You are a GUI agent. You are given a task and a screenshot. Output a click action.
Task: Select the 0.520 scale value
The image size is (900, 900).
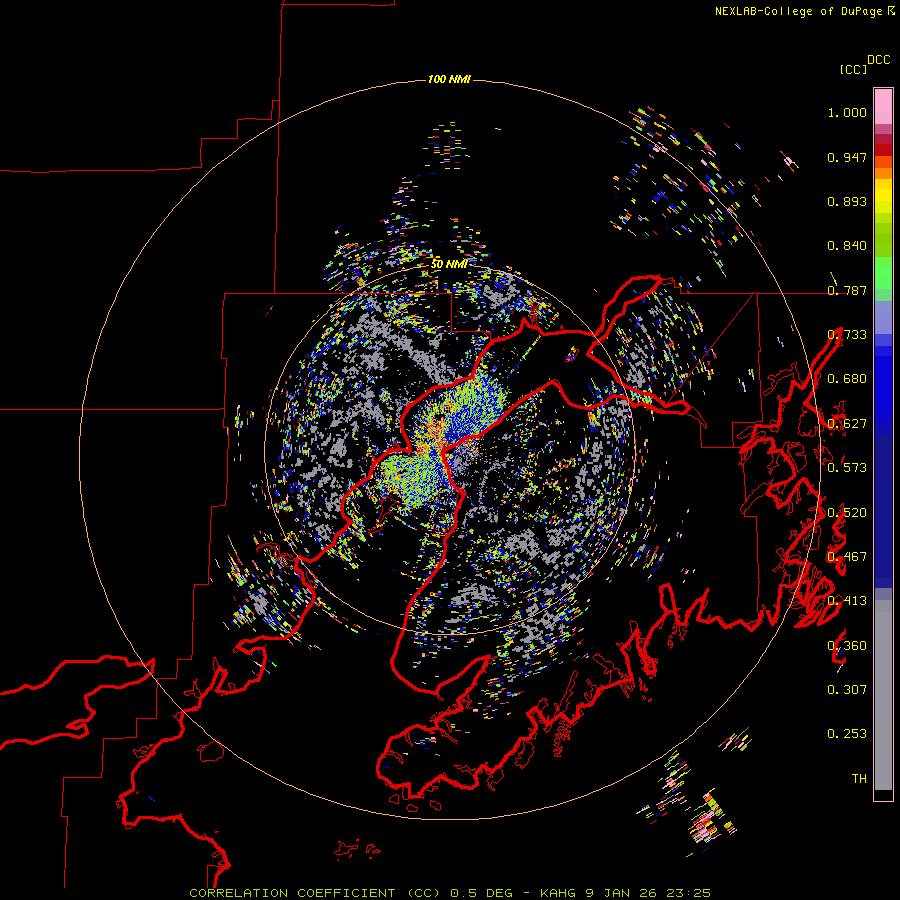[x=847, y=513]
